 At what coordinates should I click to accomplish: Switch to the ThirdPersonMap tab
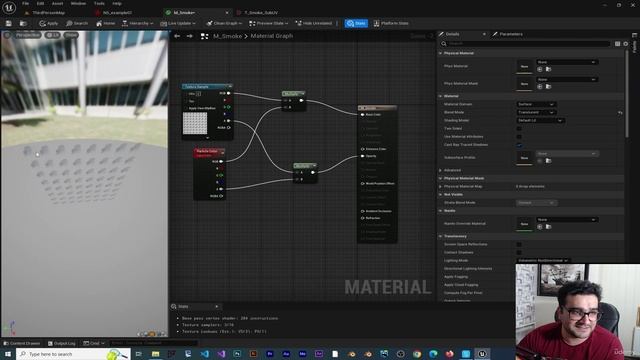tap(48, 13)
